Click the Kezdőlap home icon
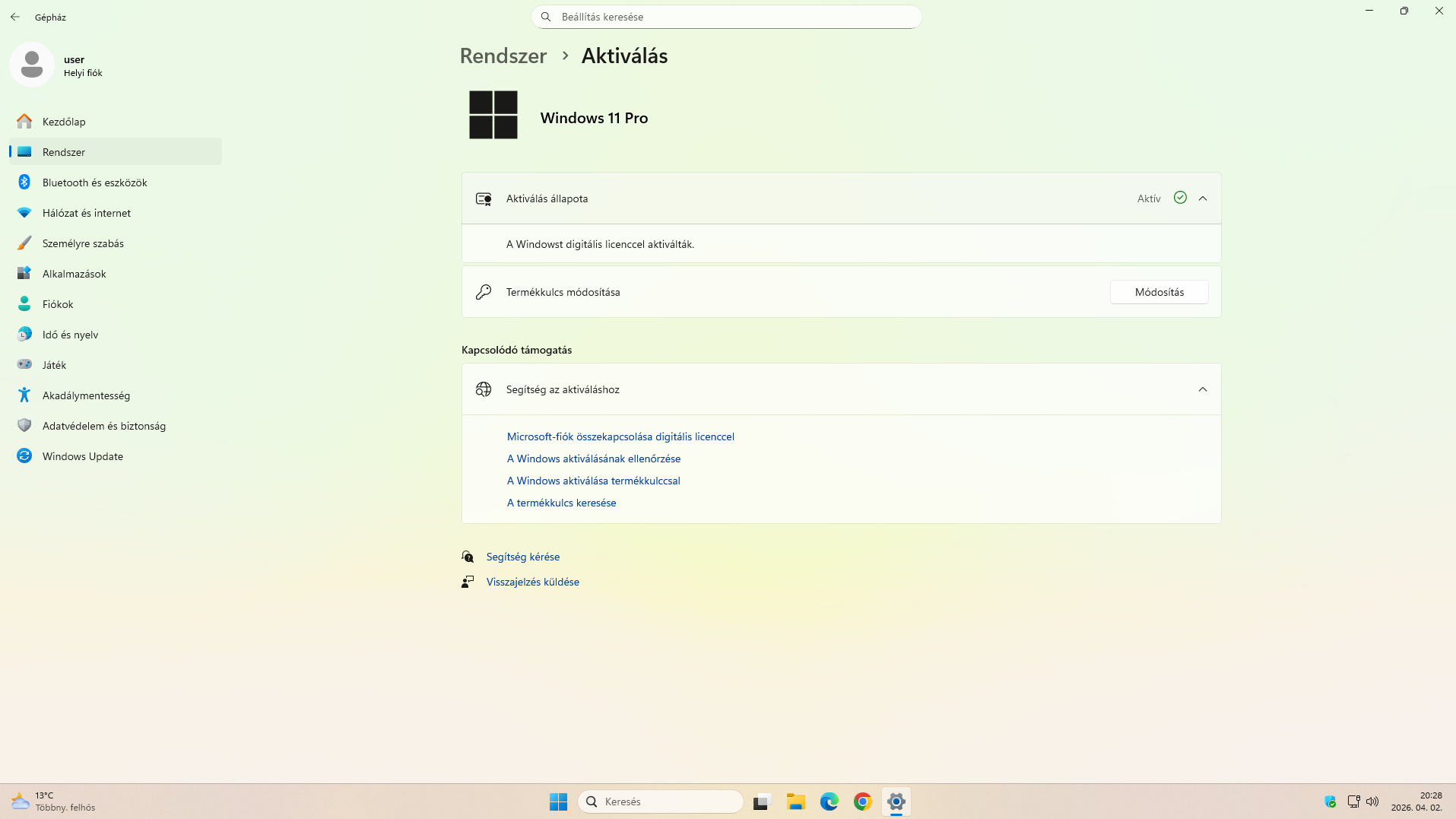Screen dimensions: 1456x819 click(x=24, y=122)
